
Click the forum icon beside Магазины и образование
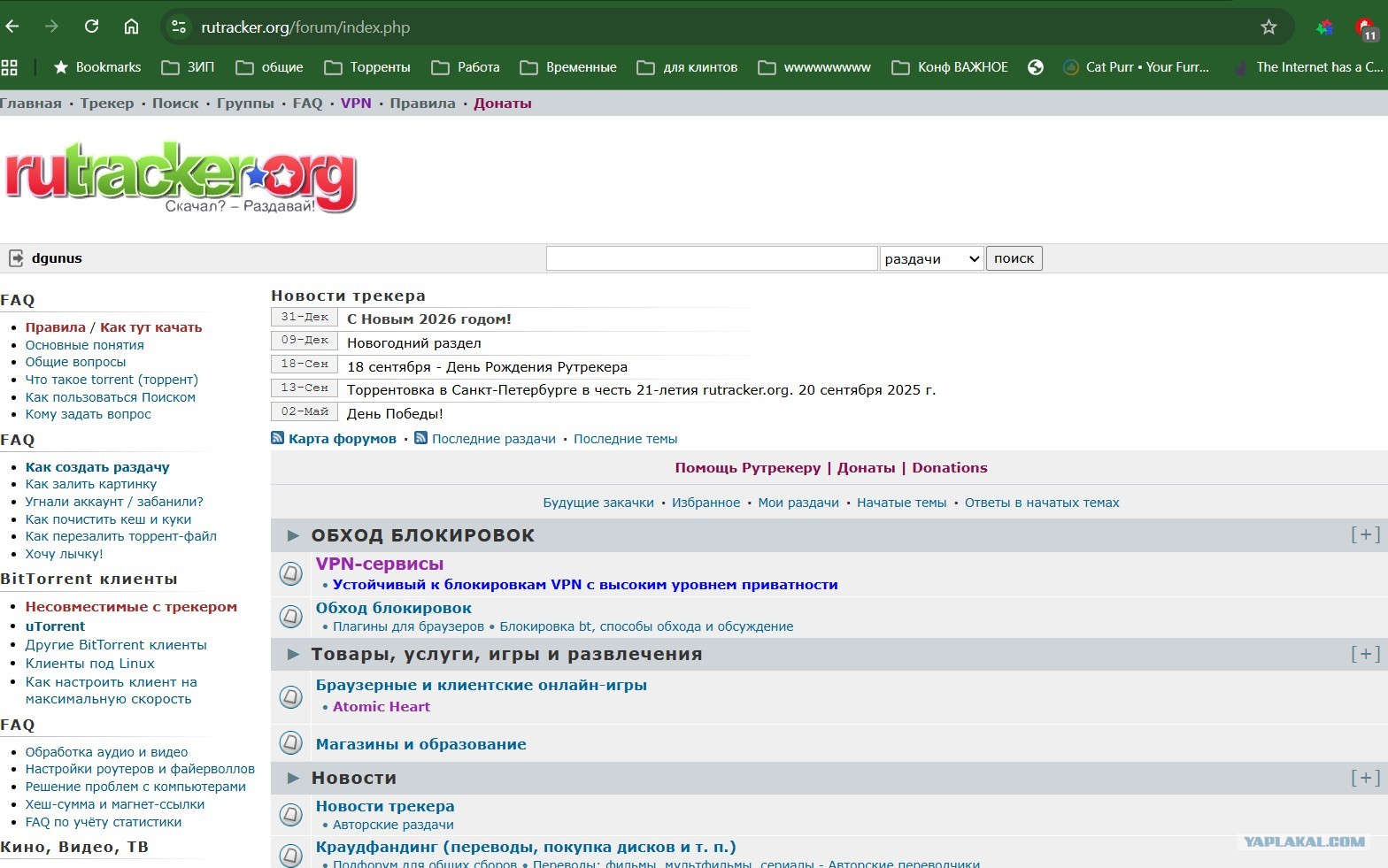291,743
